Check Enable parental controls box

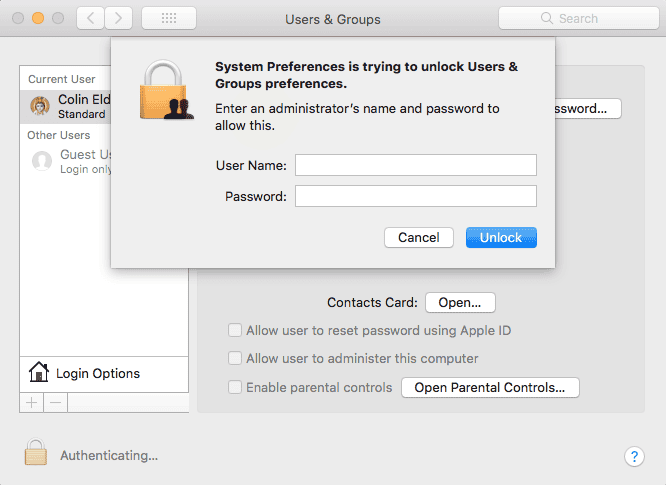tap(235, 387)
